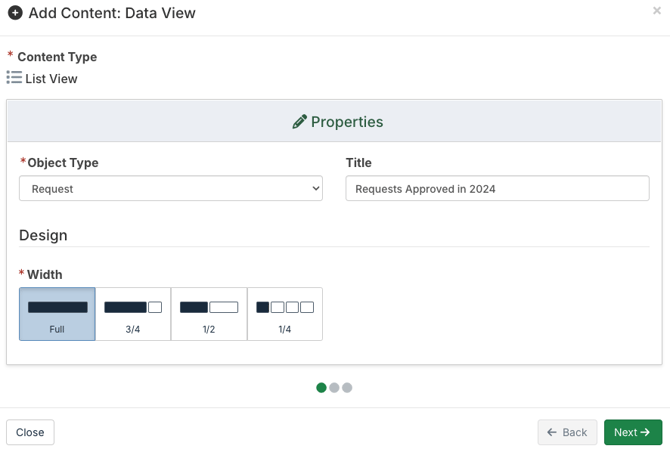The width and height of the screenshot is (670, 452).
Task: Click the first green step indicator dot
Action: click(x=321, y=388)
